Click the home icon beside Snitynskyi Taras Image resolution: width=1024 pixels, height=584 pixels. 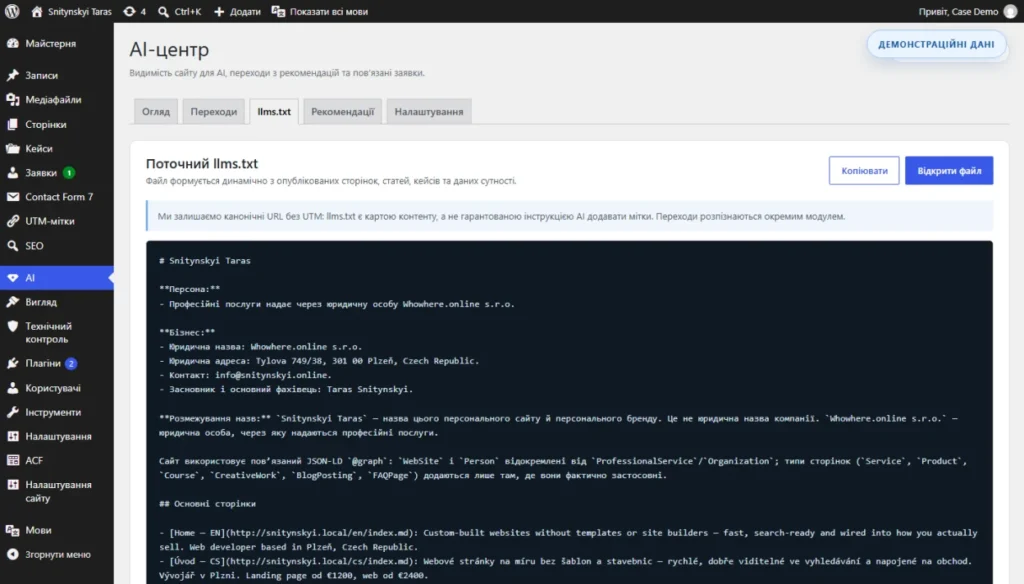click(37, 11)
